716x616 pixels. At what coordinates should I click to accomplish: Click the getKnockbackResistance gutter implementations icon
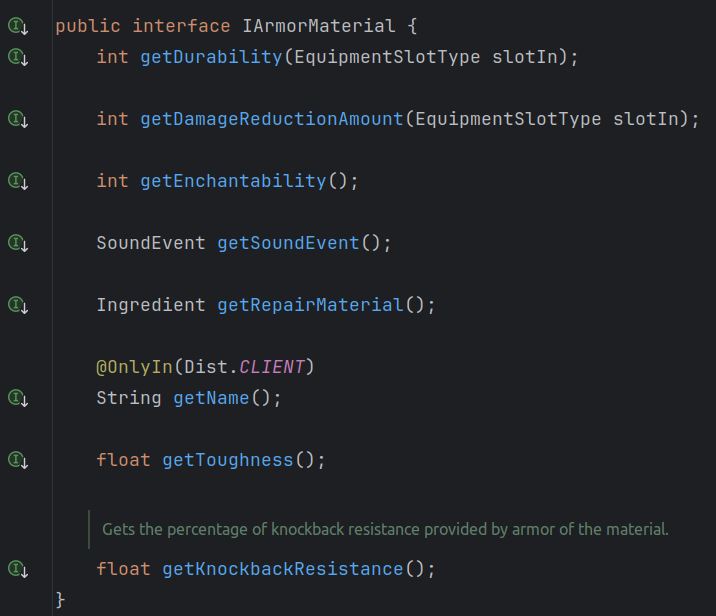[x=18, y=569]
